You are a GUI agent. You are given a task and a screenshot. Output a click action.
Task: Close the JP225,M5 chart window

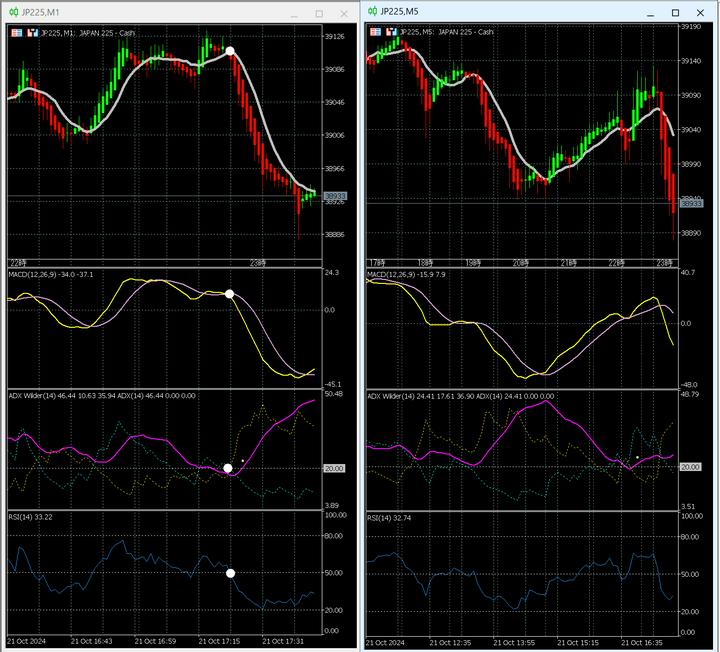(701, 12)
